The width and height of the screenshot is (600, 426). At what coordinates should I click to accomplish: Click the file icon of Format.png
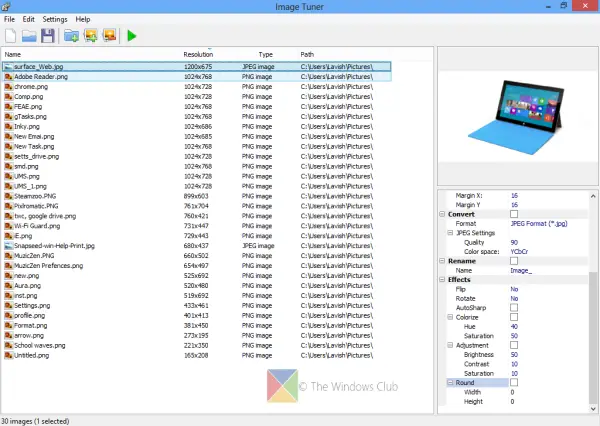point(8,325)
